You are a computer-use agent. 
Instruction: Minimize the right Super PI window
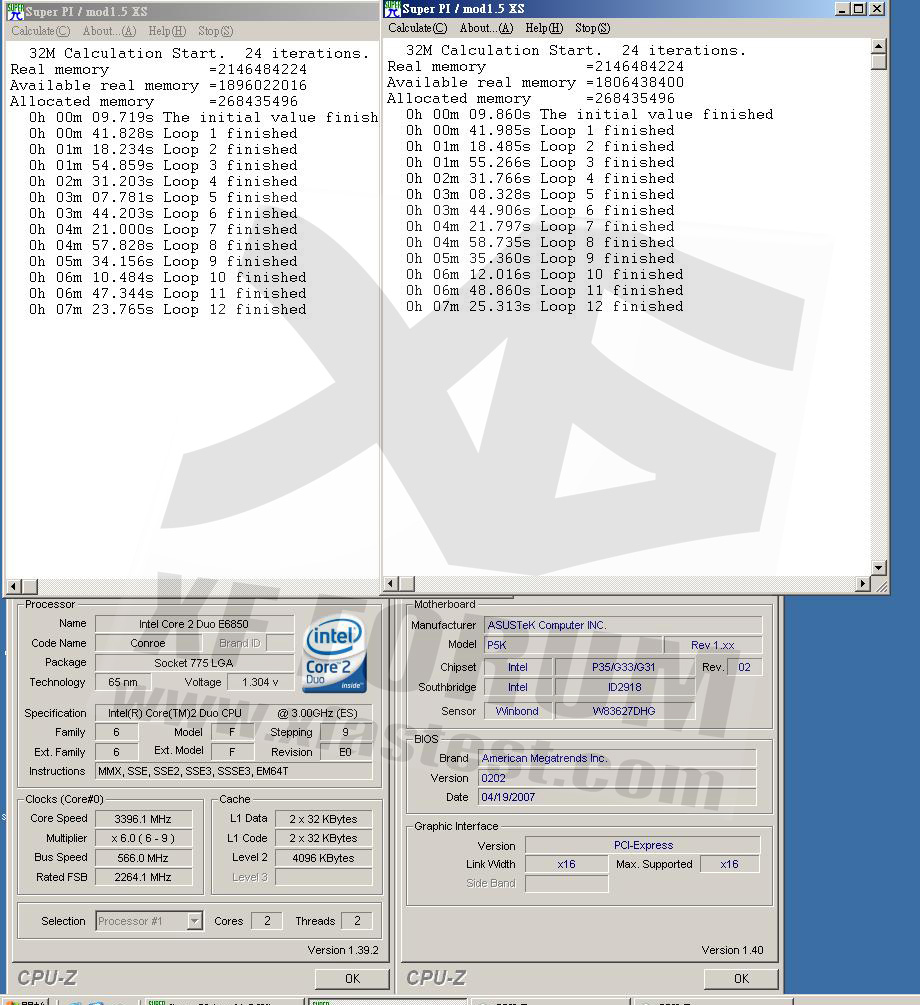click(x=842, y=9)
